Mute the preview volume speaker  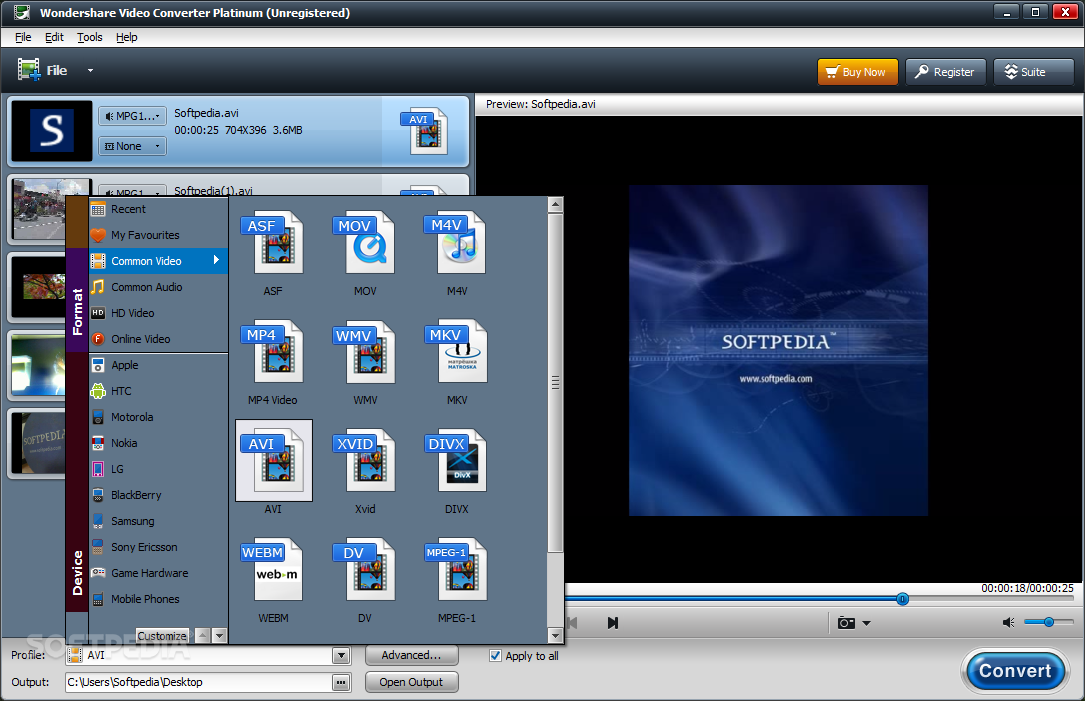pos(1009,623)
